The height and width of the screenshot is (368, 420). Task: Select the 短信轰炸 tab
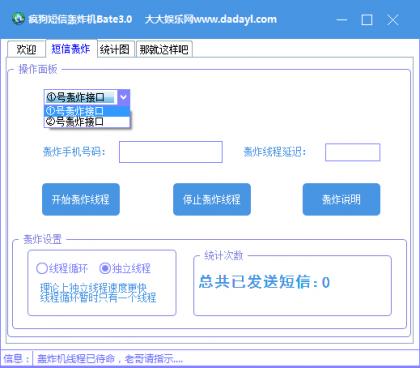coord(71,49)
